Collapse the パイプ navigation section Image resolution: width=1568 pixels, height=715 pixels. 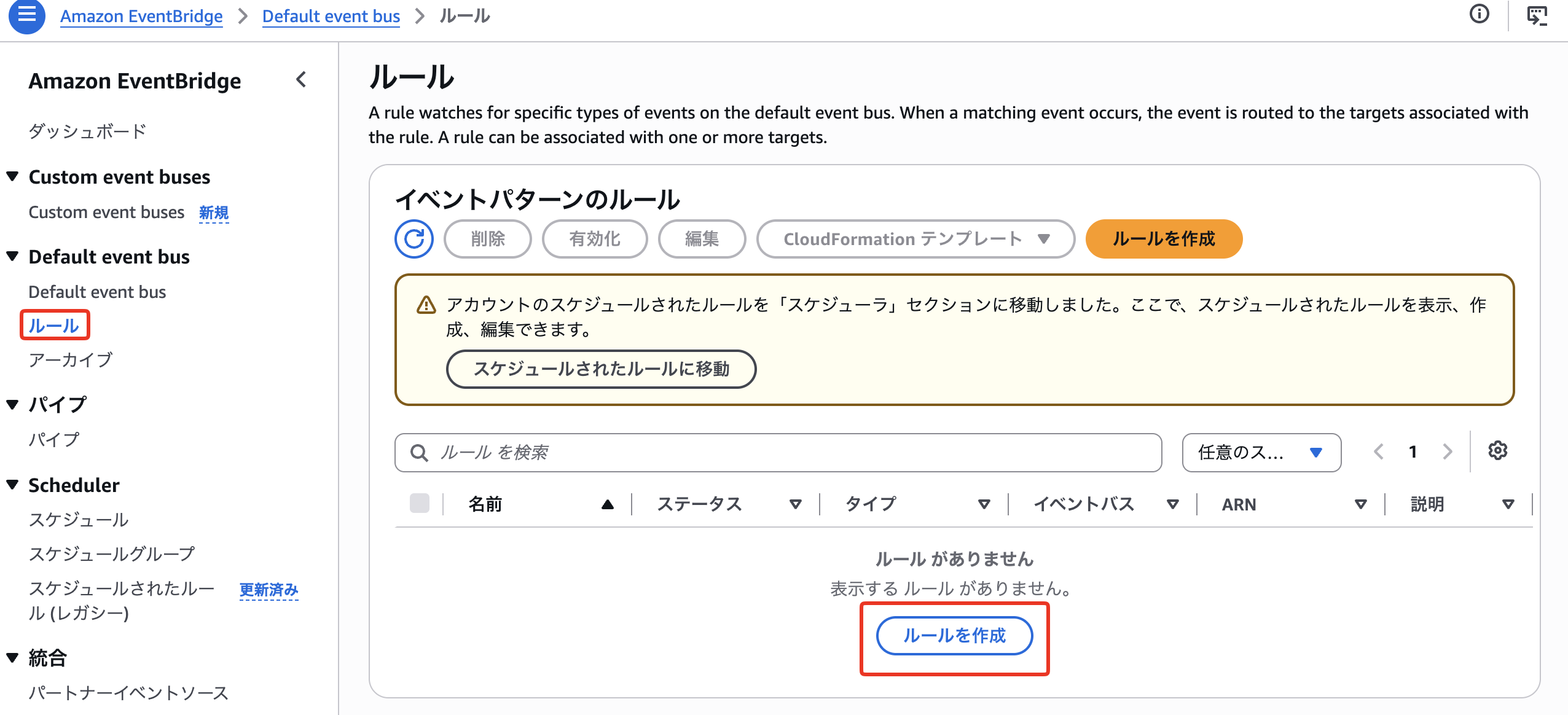(x=12, y=404)
